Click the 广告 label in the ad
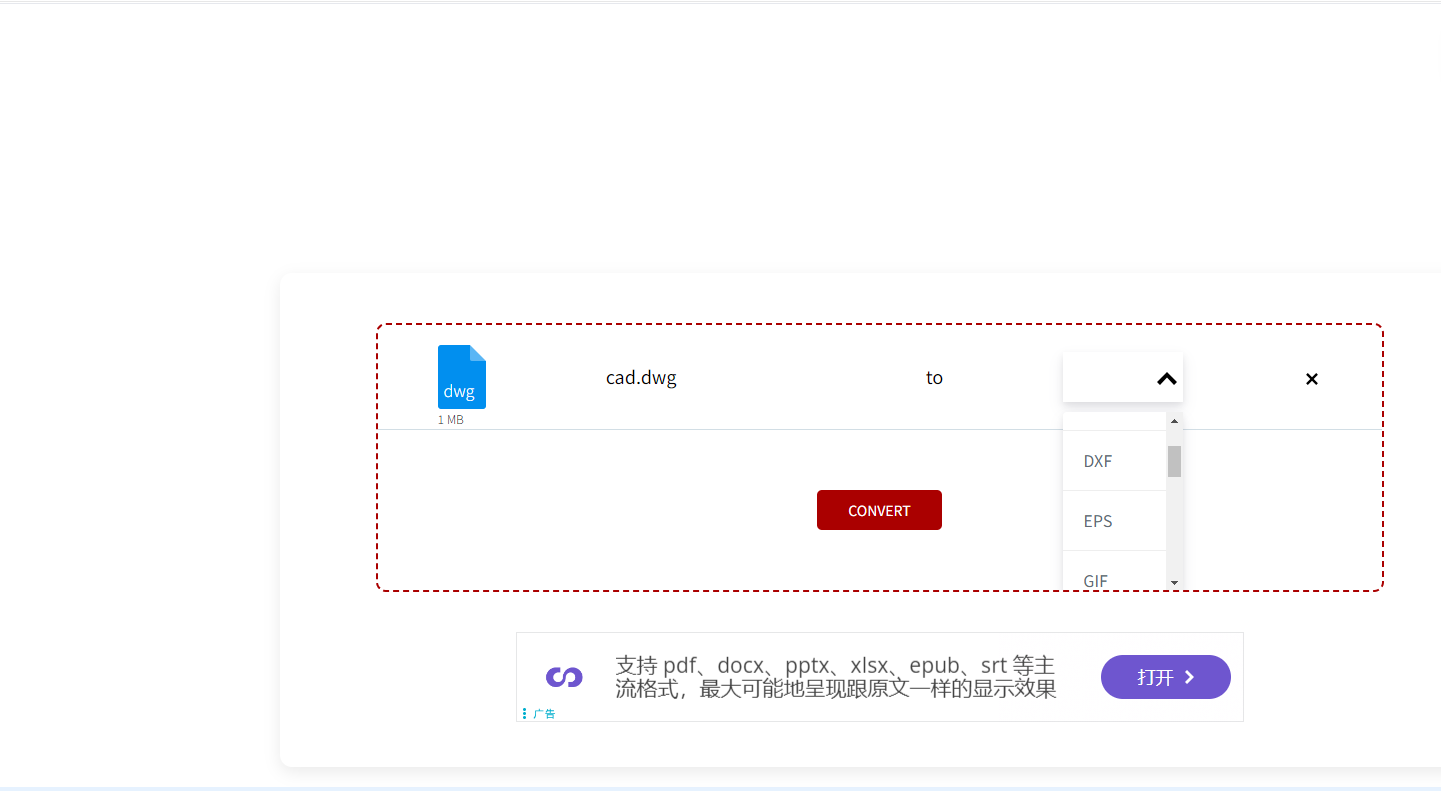 point(544,714)
